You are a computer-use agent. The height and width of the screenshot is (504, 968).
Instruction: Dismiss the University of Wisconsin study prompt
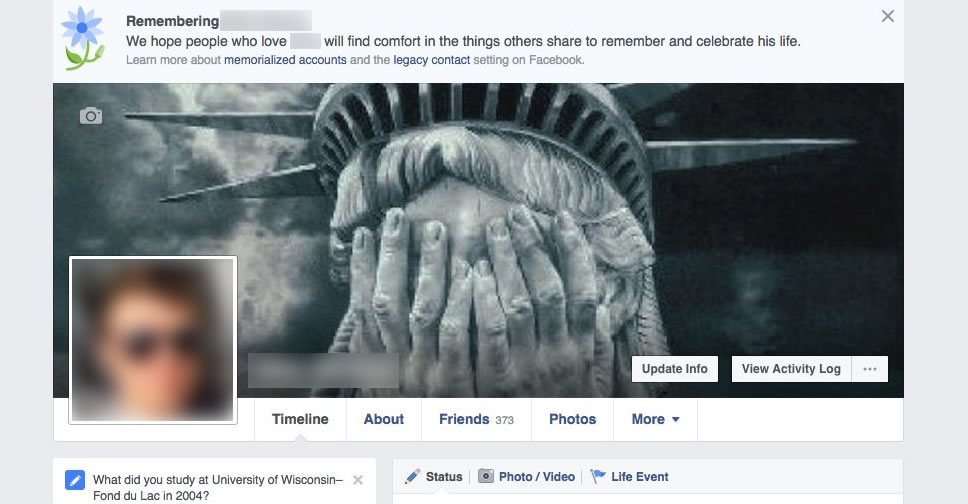(358, 480)
